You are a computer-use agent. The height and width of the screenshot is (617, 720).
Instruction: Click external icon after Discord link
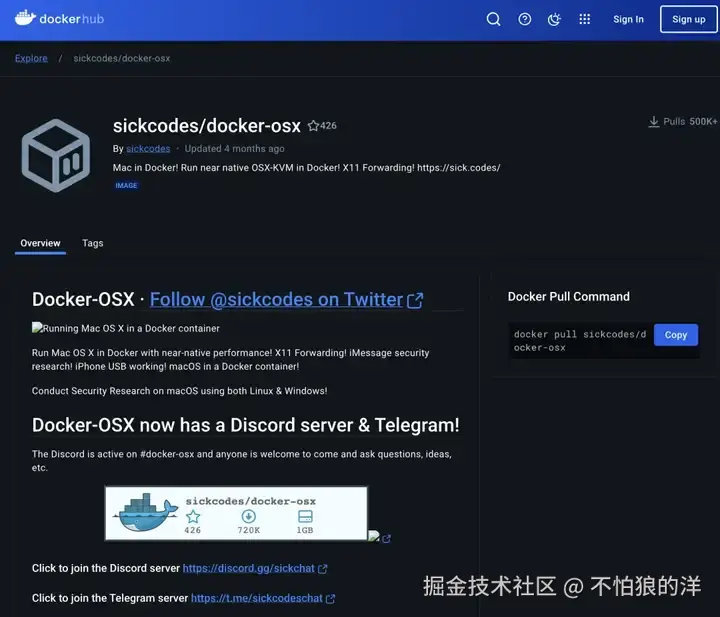coord(323,569)
